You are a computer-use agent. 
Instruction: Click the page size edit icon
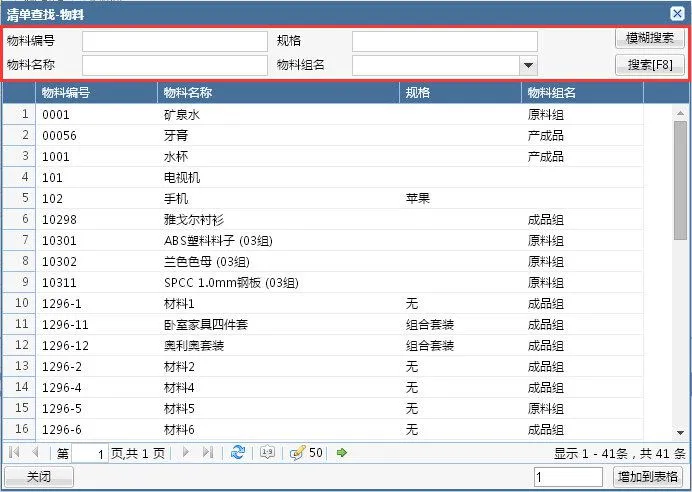tap(297, 453)
